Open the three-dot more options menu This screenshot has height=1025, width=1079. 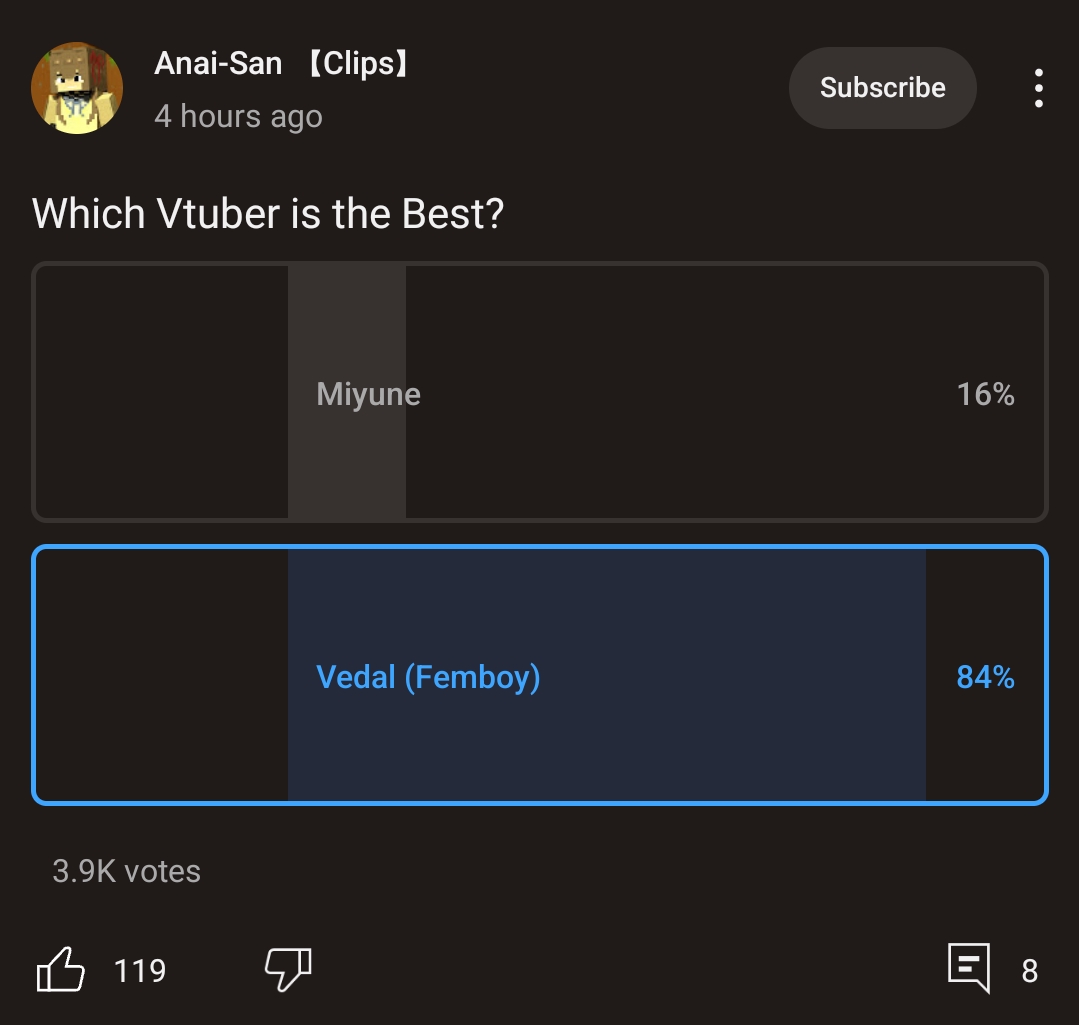(1038, 88)
